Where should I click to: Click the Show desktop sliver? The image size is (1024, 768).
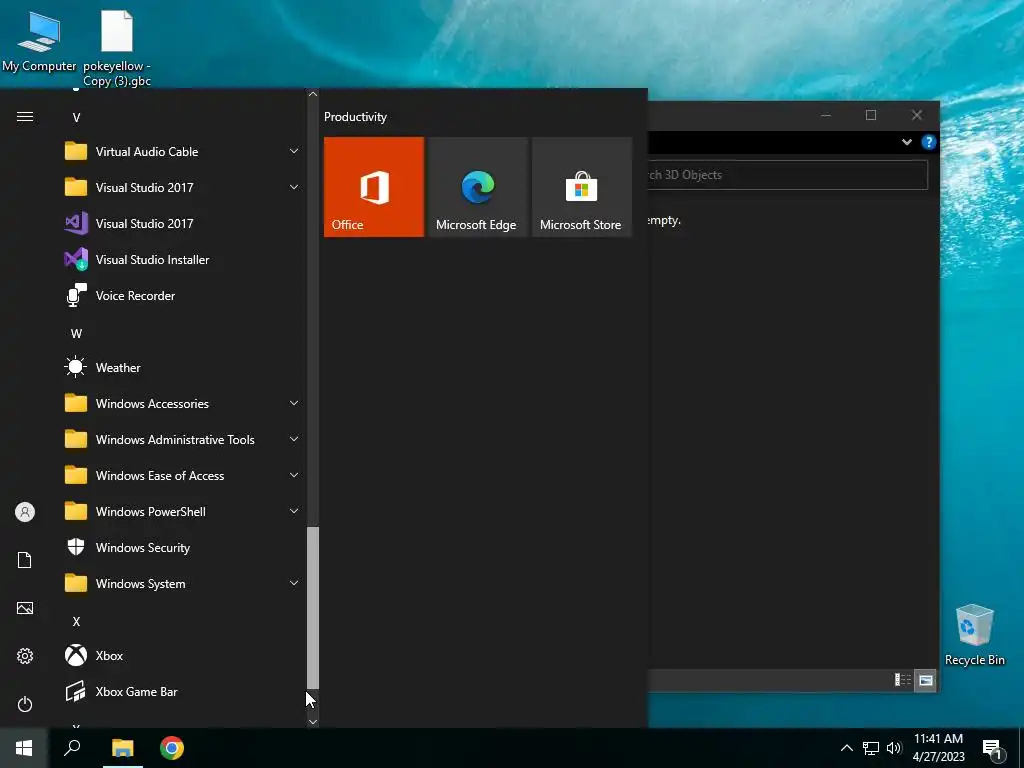pyautogui.click(x=1021, y=748)
